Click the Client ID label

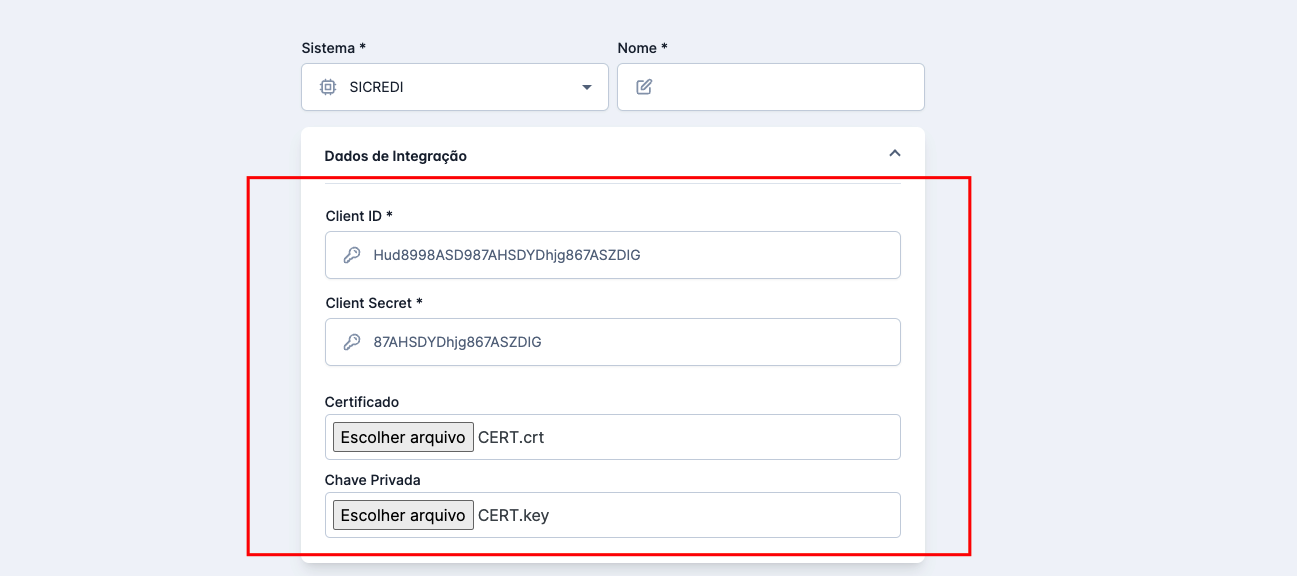359,216
